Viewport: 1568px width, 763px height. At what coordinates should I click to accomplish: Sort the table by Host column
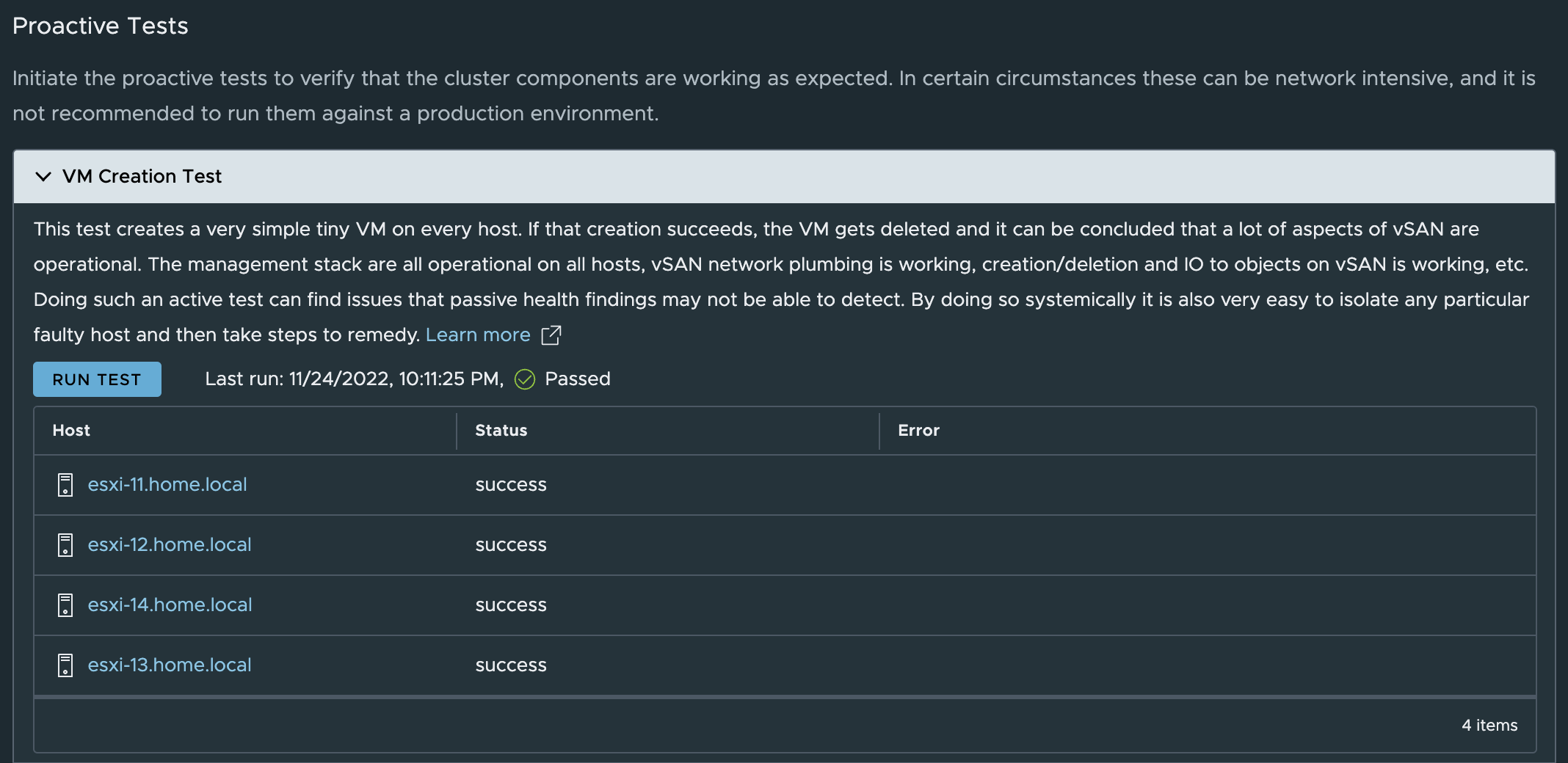tap(71, 431)
